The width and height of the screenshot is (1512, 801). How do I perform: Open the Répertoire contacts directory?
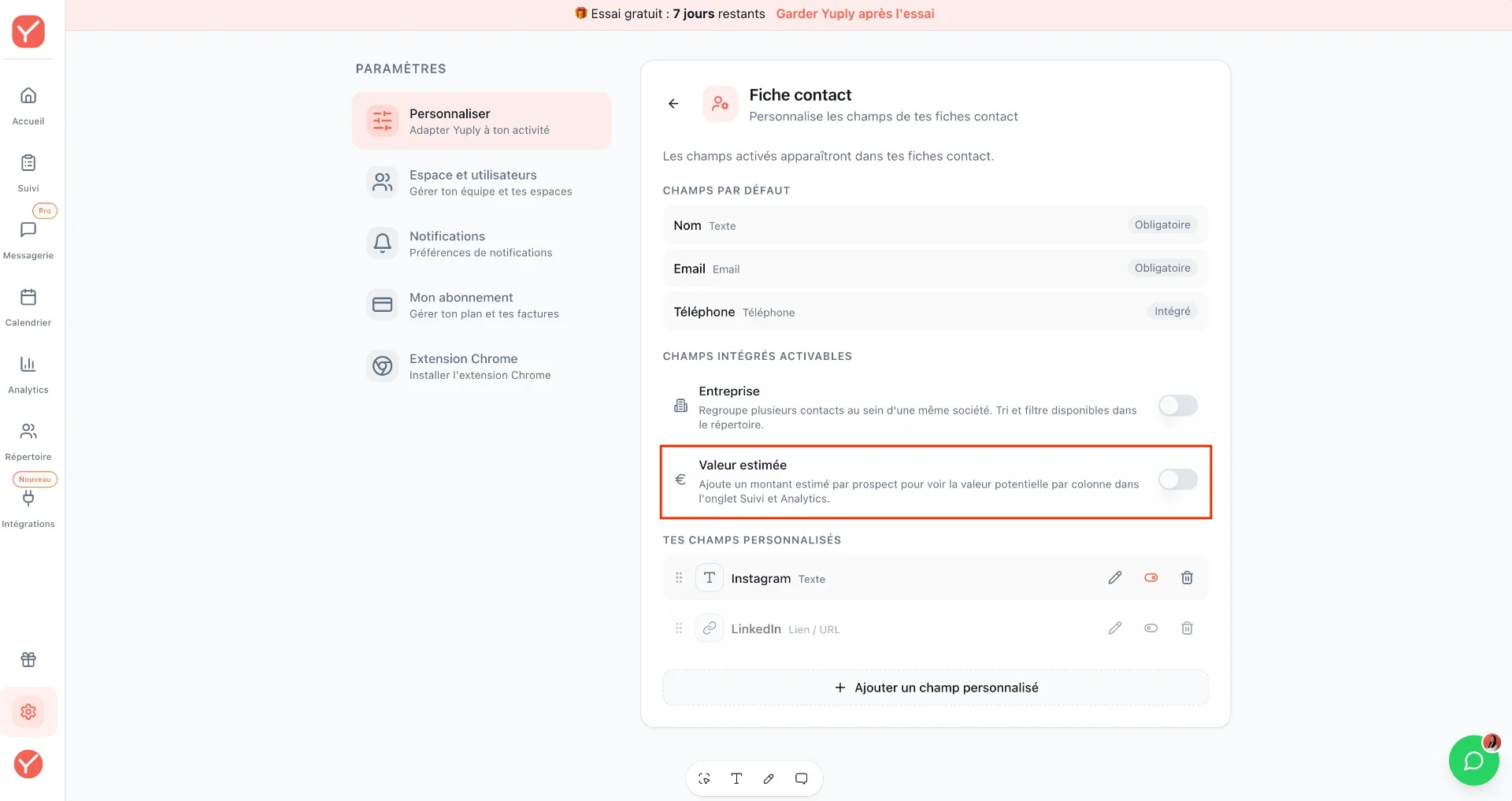(x=28, y=441)
